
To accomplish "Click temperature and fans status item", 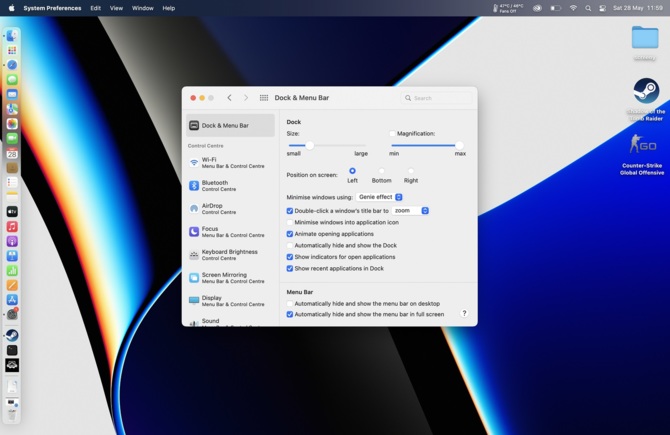I will (x=508, y=8).
